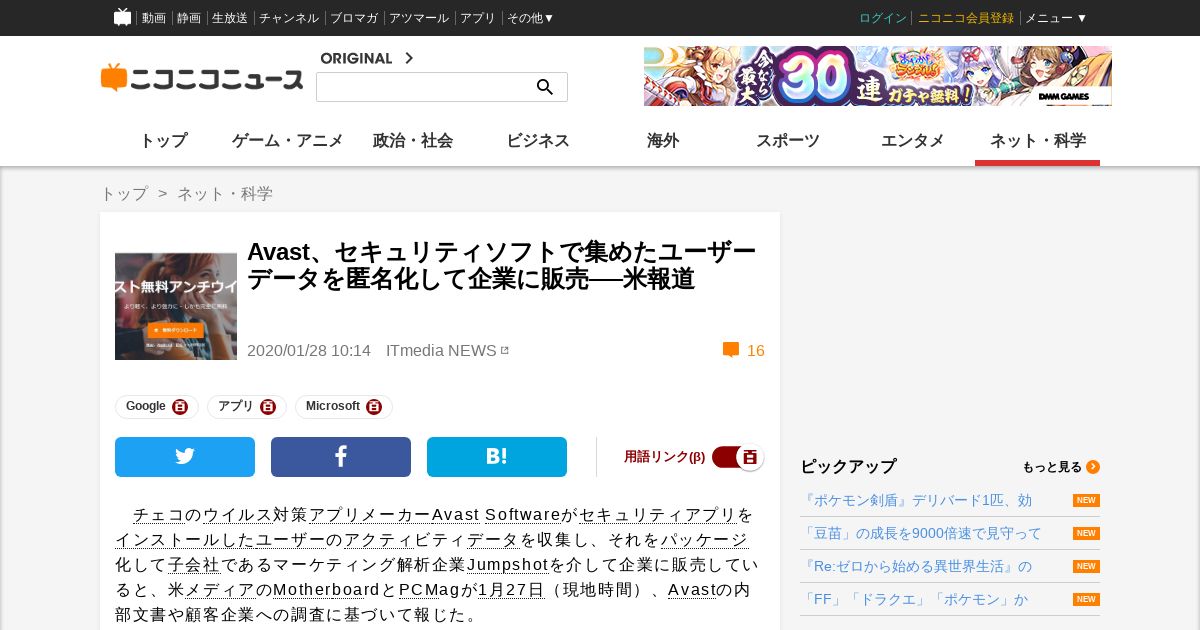
Task: Expand the その他▼ menu
Action: [531, 18]
